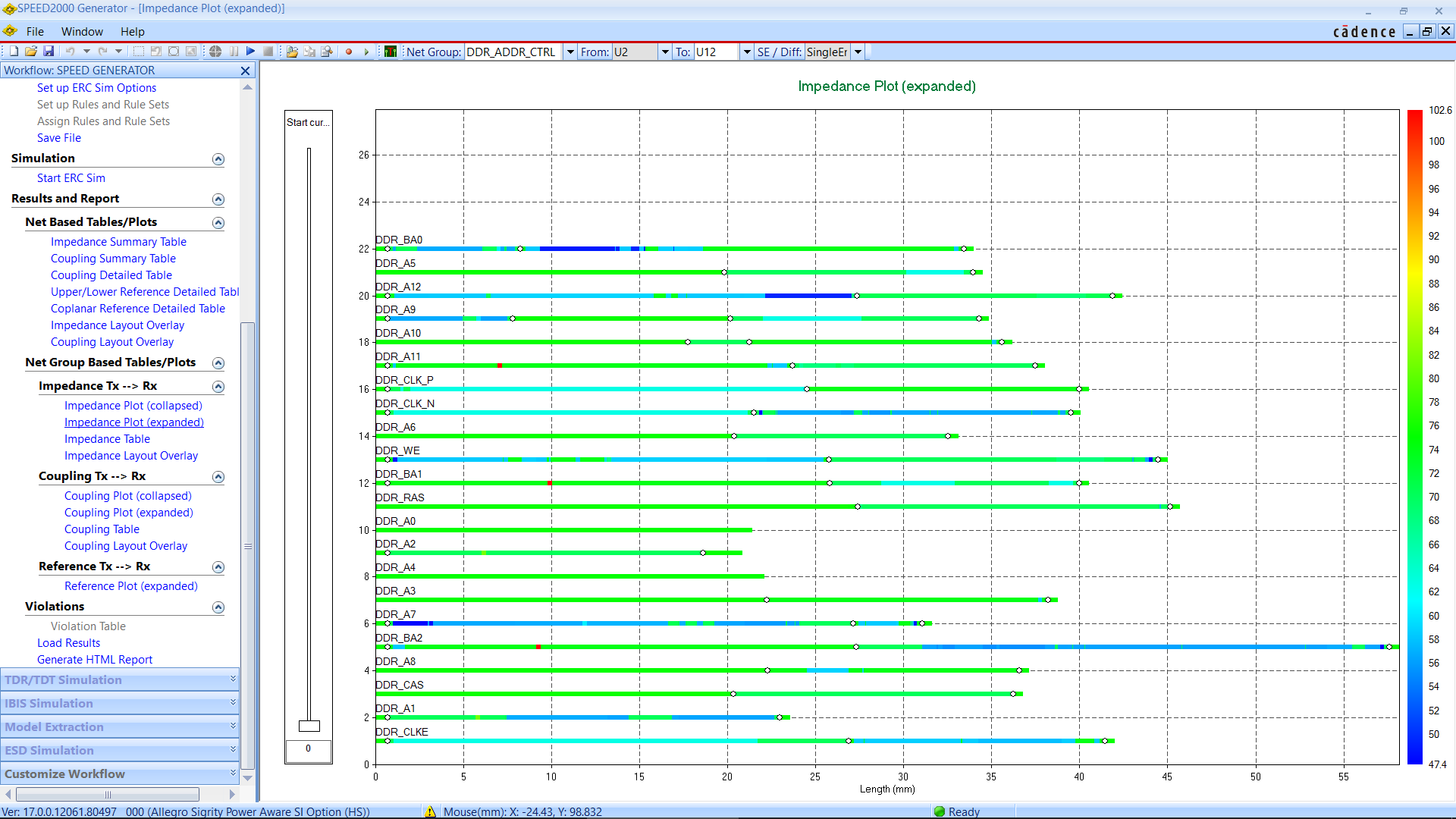Click Generate HTML Report link

coord(95,660)
